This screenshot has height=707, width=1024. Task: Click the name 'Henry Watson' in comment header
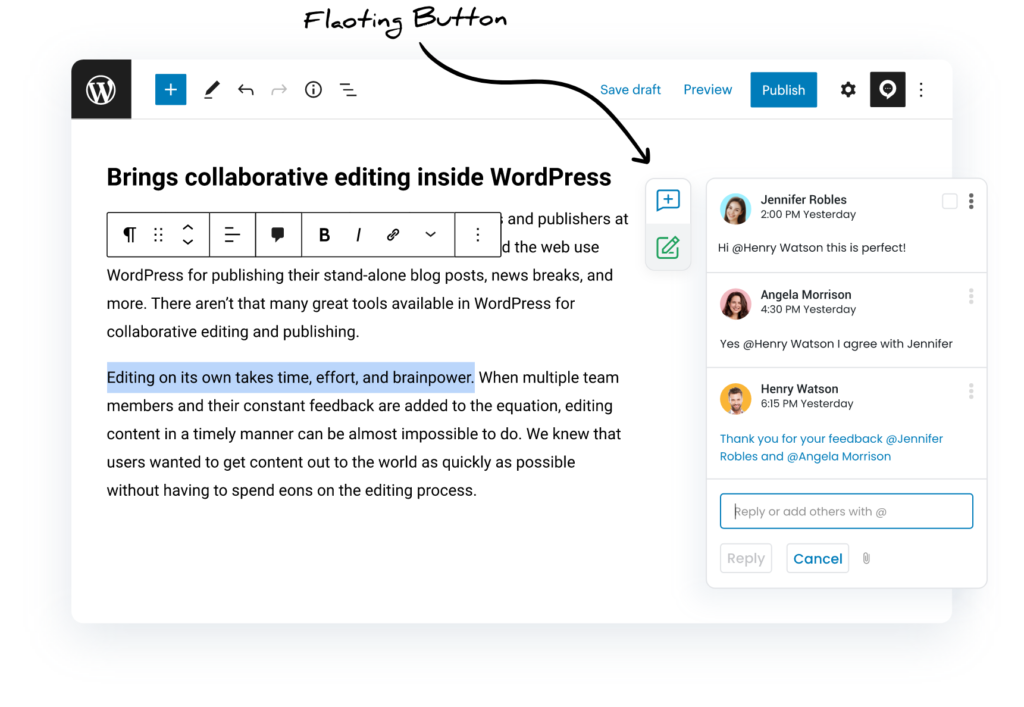(799, 389)
